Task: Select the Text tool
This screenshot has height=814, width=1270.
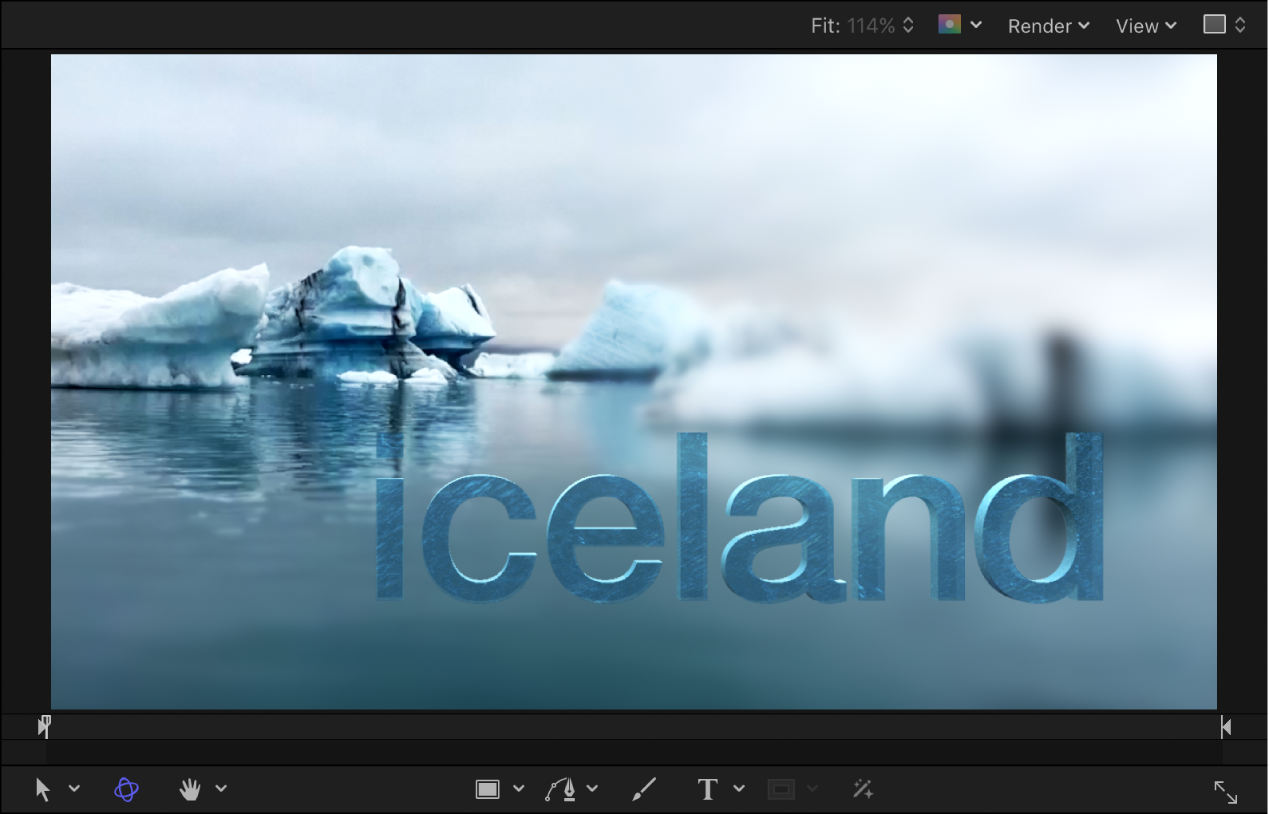Action: pyautogui.click(x=706, y=789)
